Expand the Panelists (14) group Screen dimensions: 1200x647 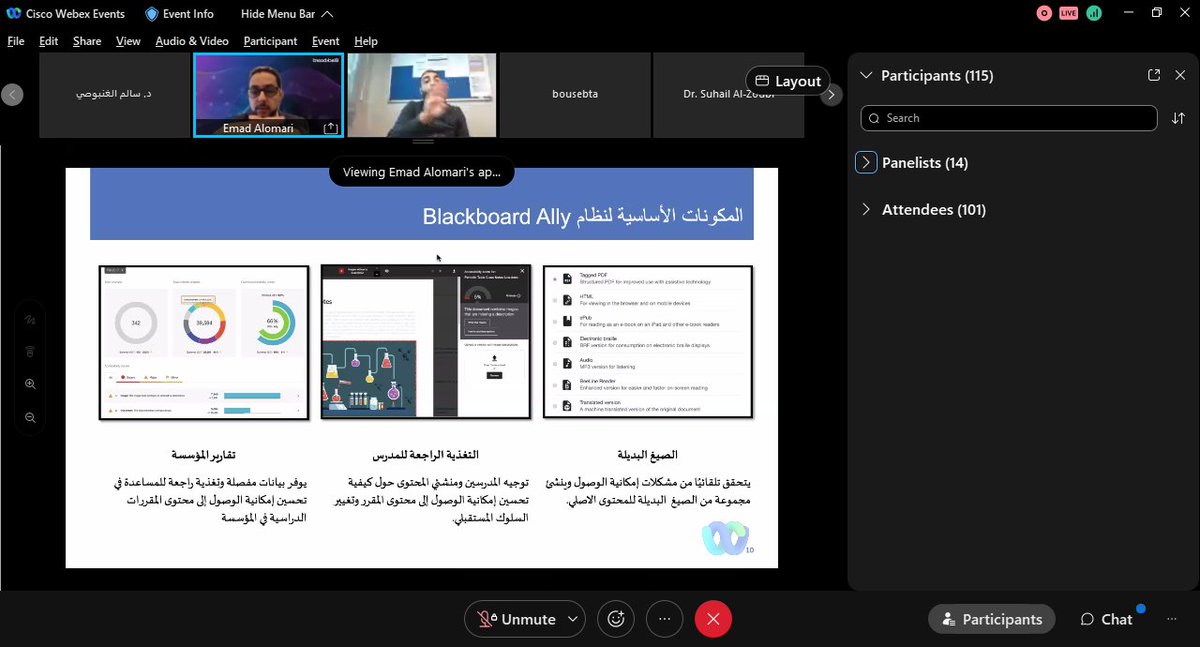[866, 163]
